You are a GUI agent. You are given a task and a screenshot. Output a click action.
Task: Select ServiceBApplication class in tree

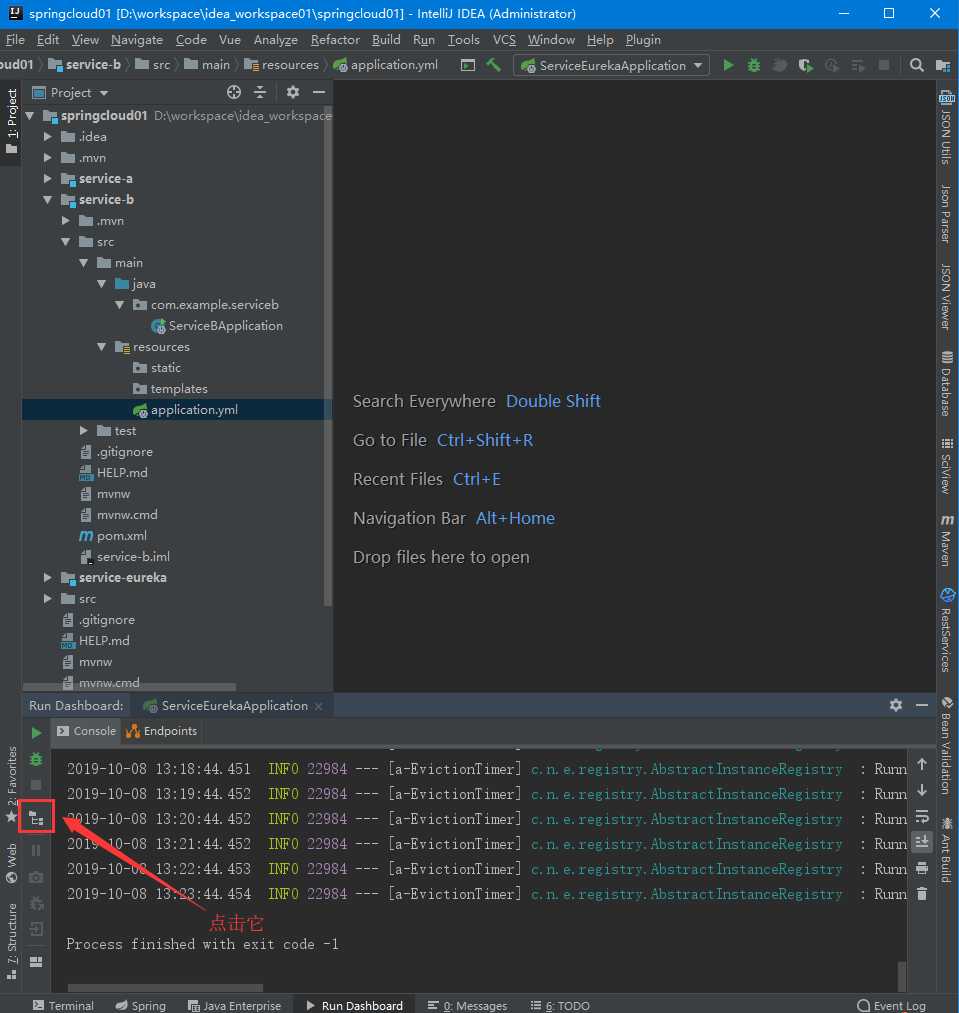pos(217,326)
